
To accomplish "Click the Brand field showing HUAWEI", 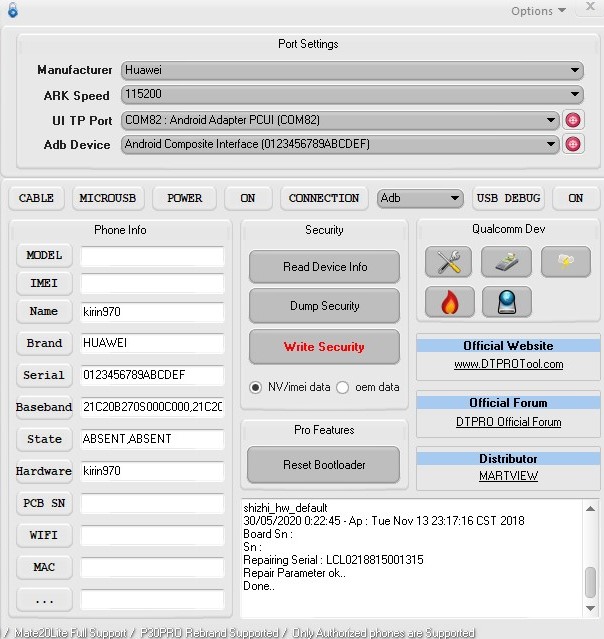I will [152, 344].
